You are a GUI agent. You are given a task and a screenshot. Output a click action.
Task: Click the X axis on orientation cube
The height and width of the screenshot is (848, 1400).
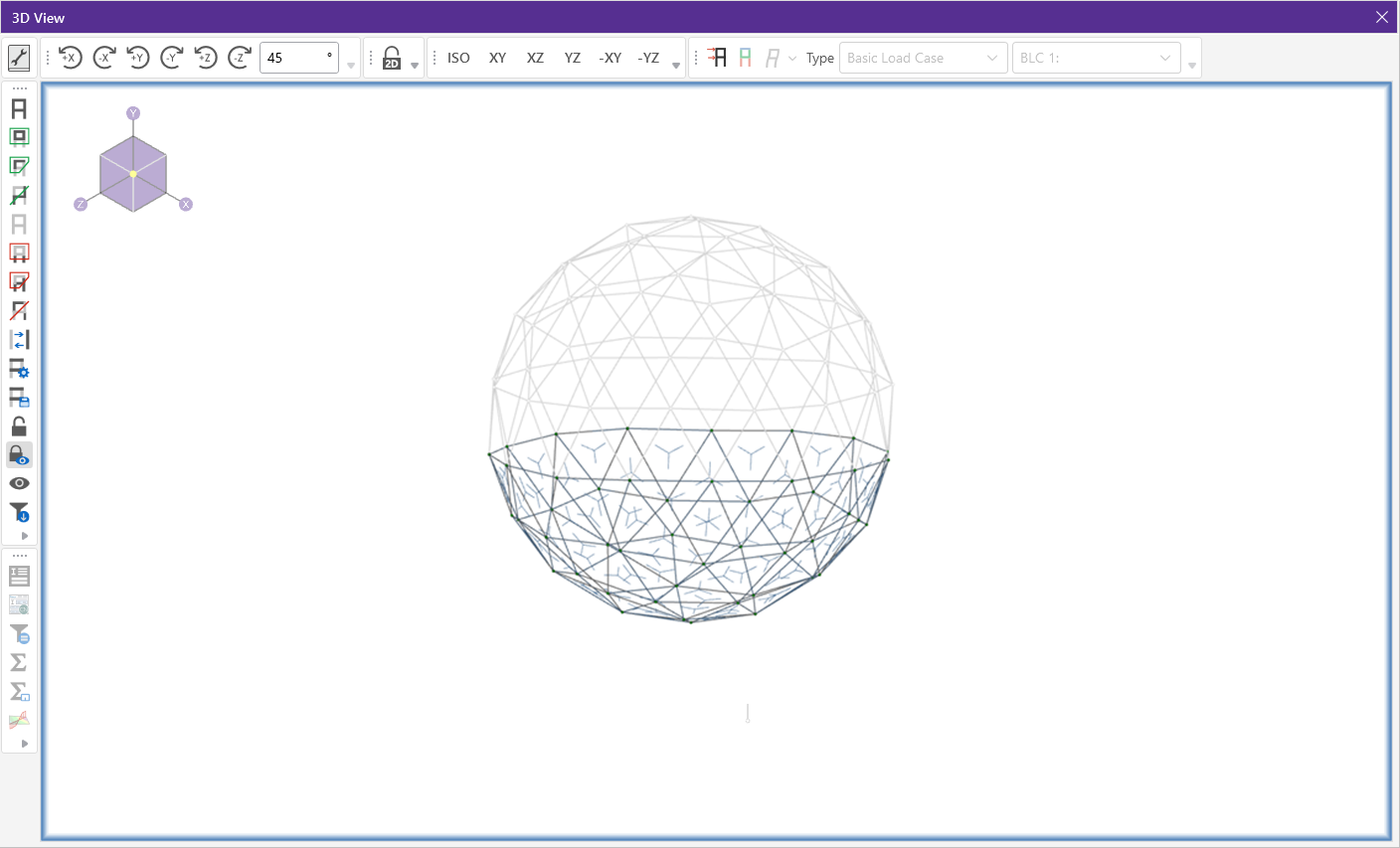[x=186, y=205]
